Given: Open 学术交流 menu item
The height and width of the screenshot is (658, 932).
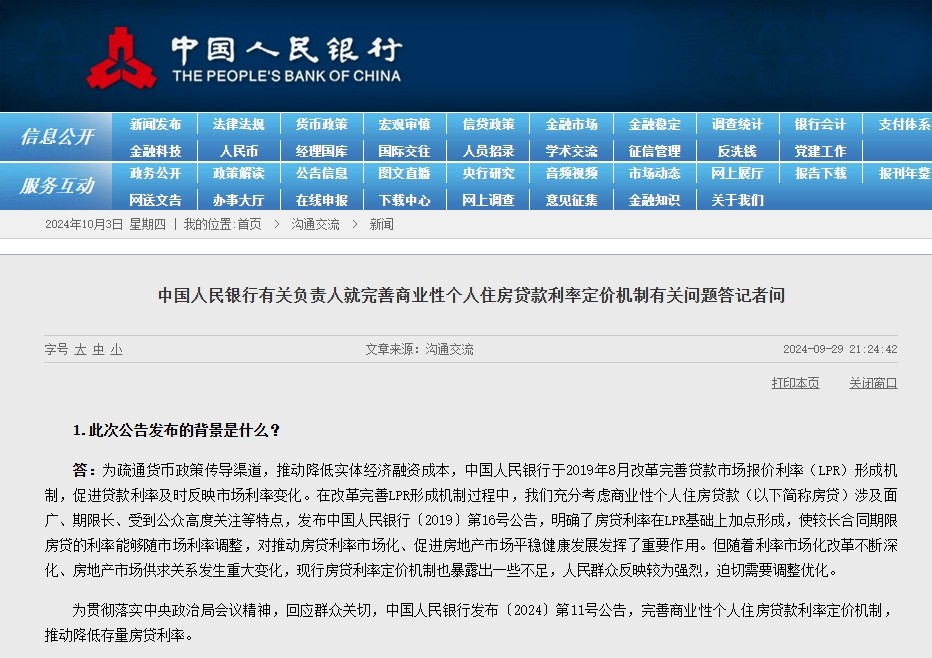Looking at the screenshot, I should coord(571,151).
